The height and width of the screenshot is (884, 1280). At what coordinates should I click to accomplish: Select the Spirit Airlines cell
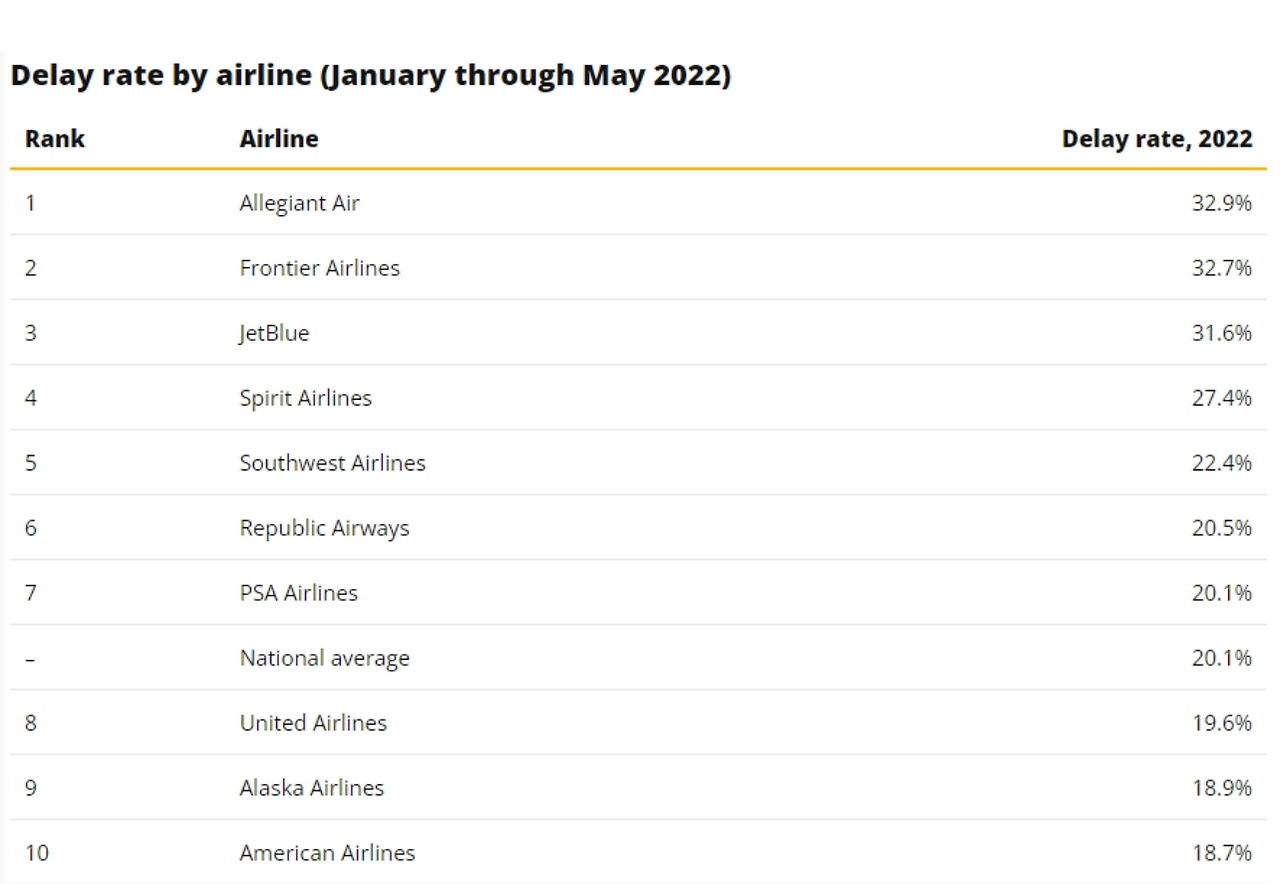pos(305,398)
